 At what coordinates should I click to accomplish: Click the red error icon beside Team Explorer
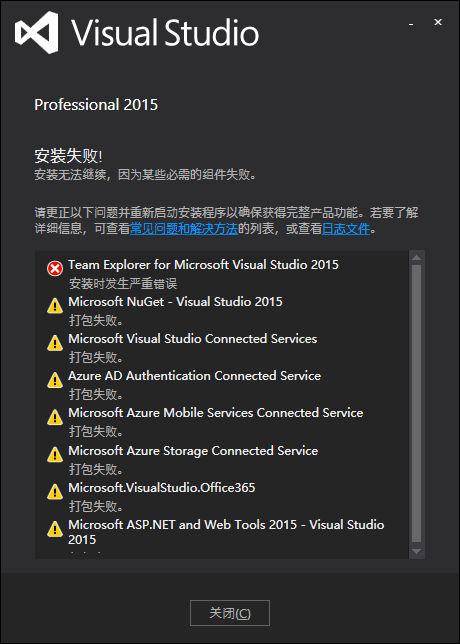click(x=55, y=269)
